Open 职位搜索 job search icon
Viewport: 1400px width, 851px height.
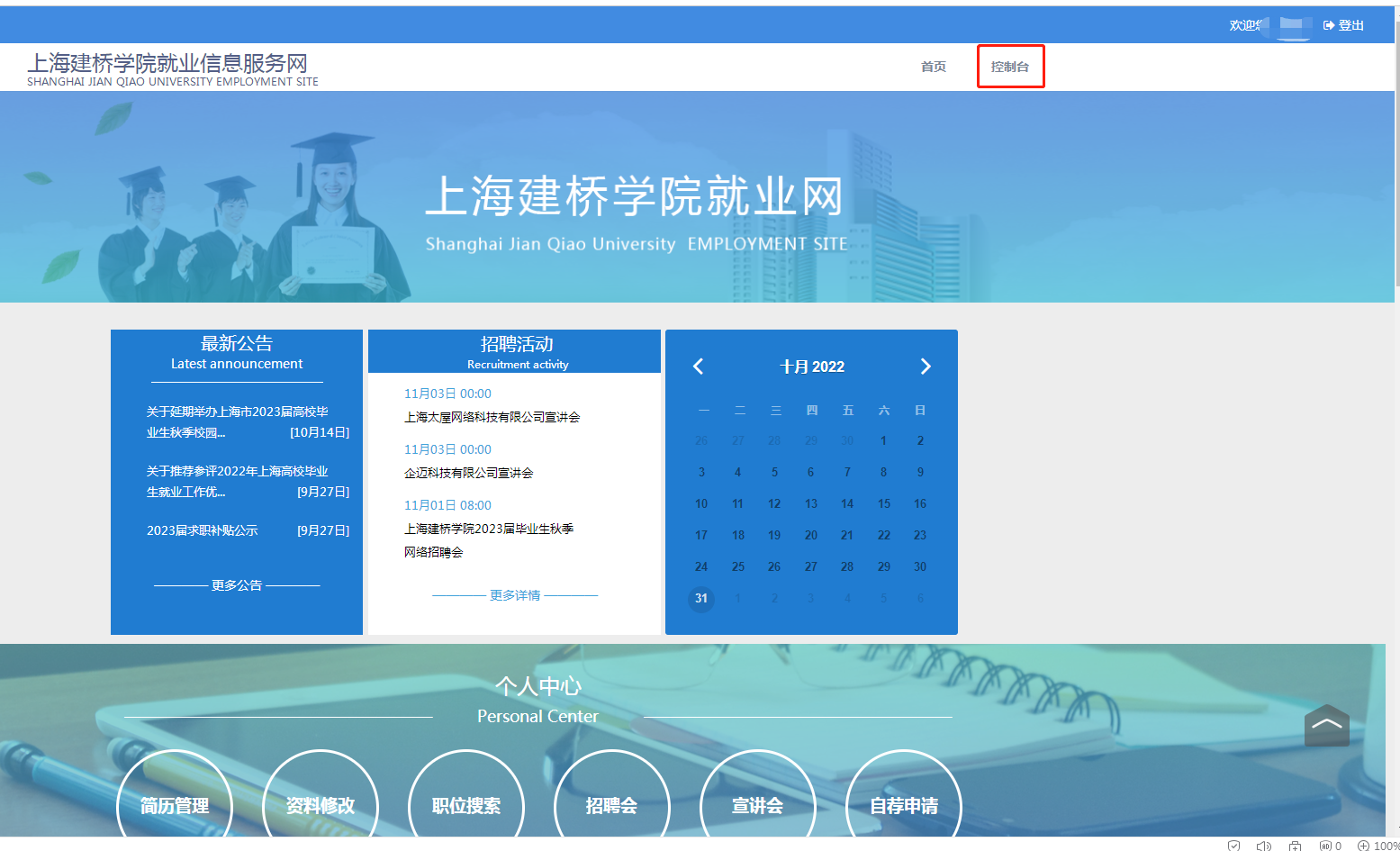[x=466, y=806]
